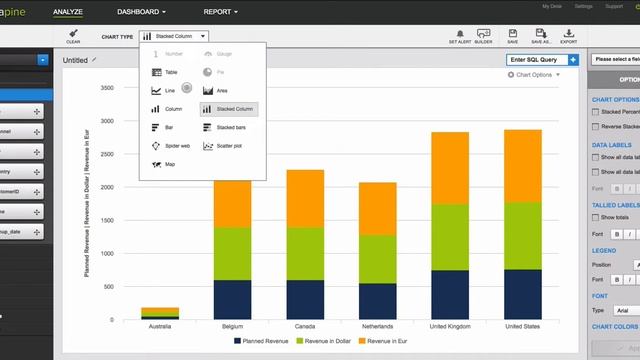
Task: Click the pencil icon beside Untitled
Action: pyautogui.click(x=94, y=60)
